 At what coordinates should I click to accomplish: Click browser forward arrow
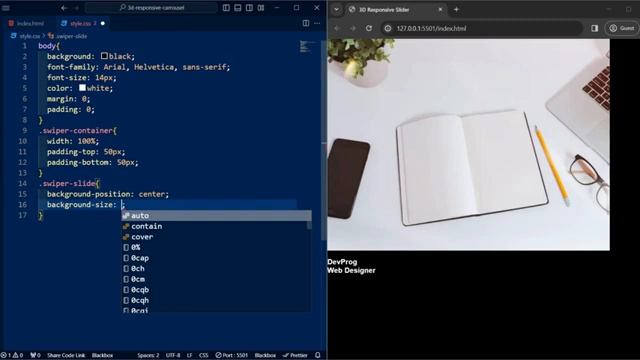point(353,28)
